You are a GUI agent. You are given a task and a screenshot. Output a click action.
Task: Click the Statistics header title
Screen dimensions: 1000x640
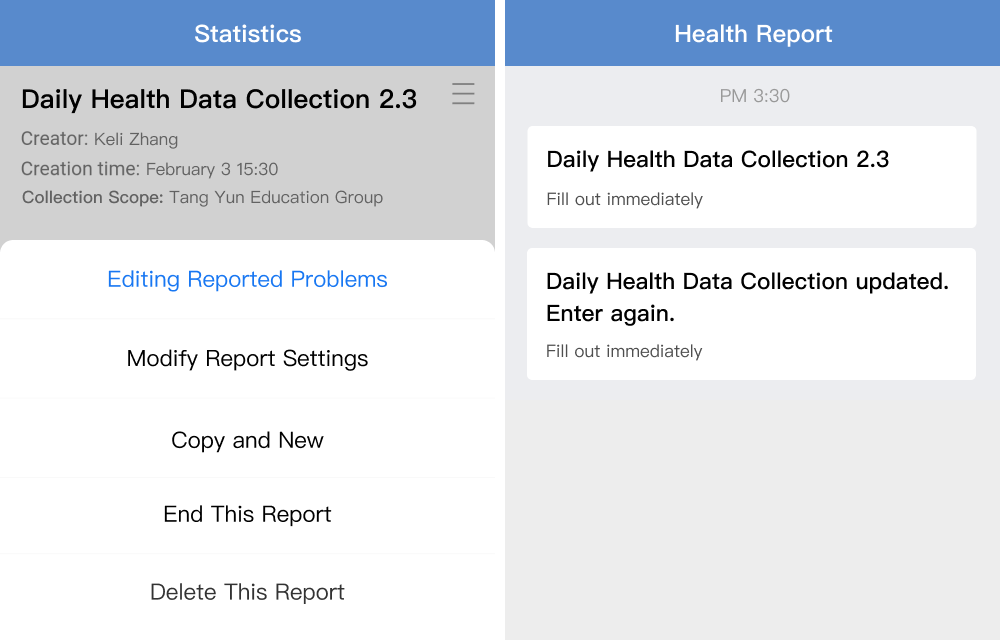point(247,34)
